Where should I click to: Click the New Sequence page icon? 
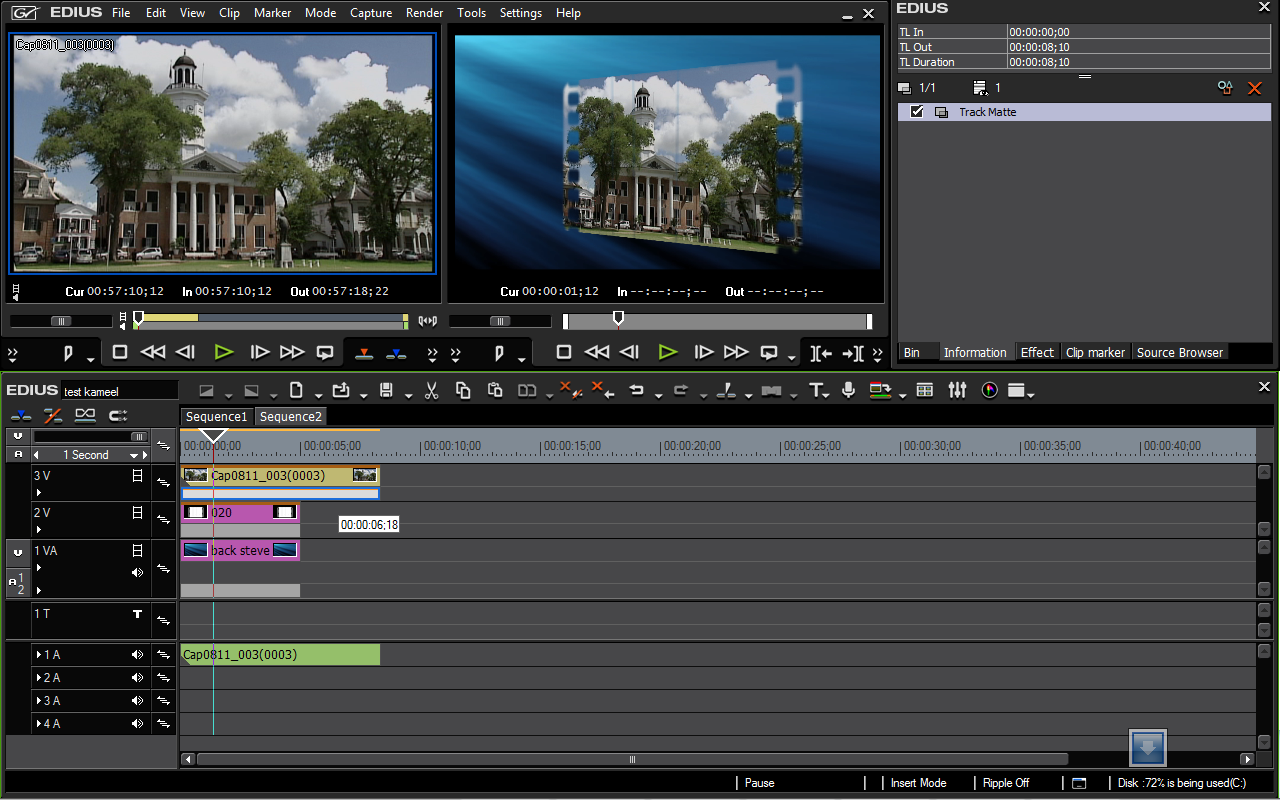pos(296,390)
